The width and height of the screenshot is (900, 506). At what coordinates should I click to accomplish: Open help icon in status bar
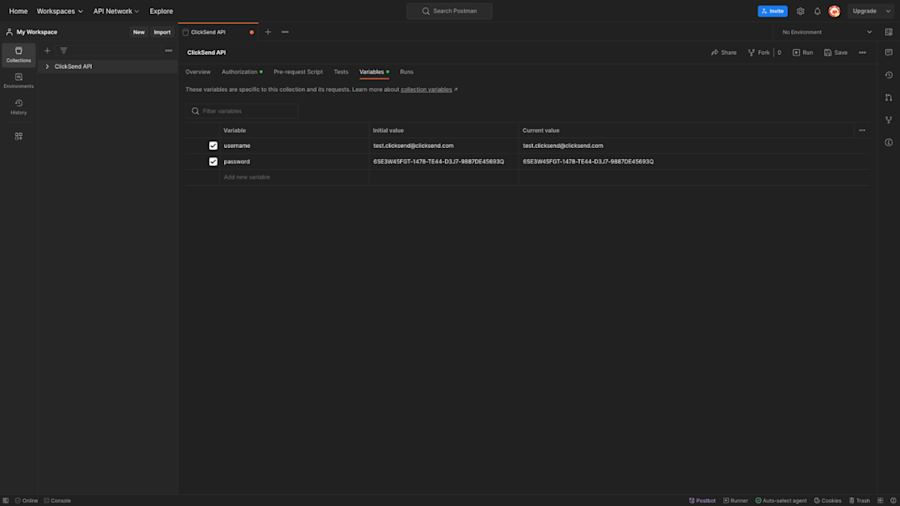(x=893, y=500)
